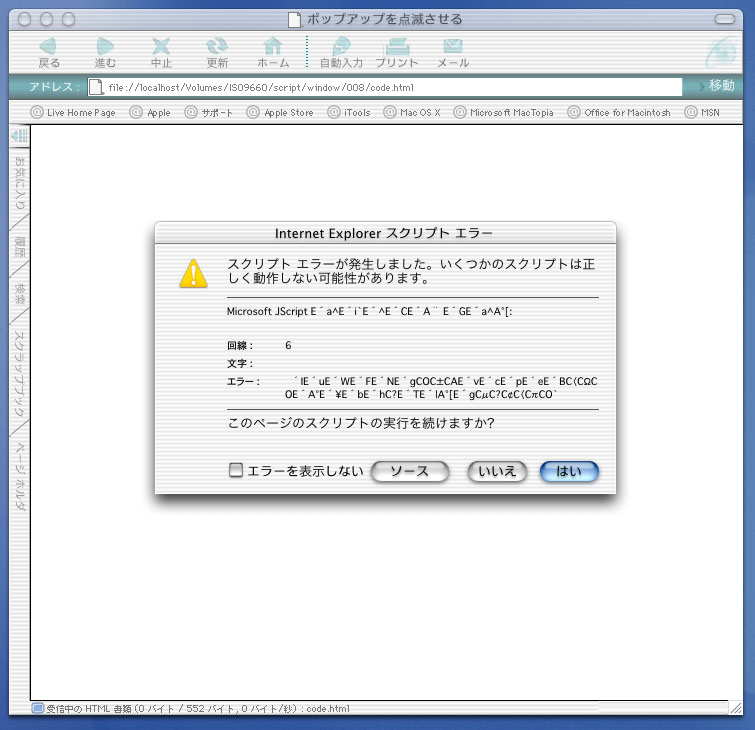Open the iTools favorites link
The width and height of the screenshot is (755, 730).
tap(349, 113)
